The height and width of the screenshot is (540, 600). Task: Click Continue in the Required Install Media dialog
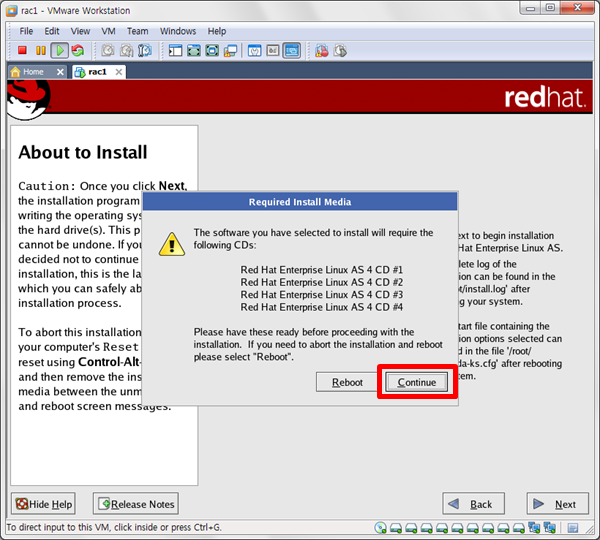[416, 382]
